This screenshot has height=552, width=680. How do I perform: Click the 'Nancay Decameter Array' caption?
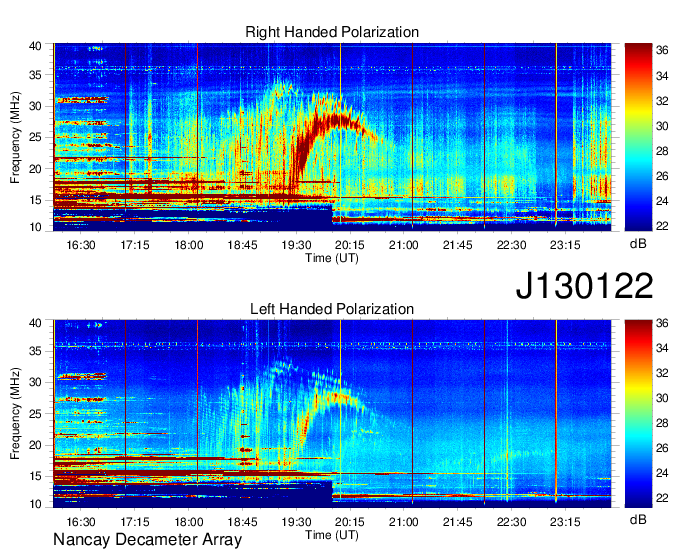pos(147,540)
